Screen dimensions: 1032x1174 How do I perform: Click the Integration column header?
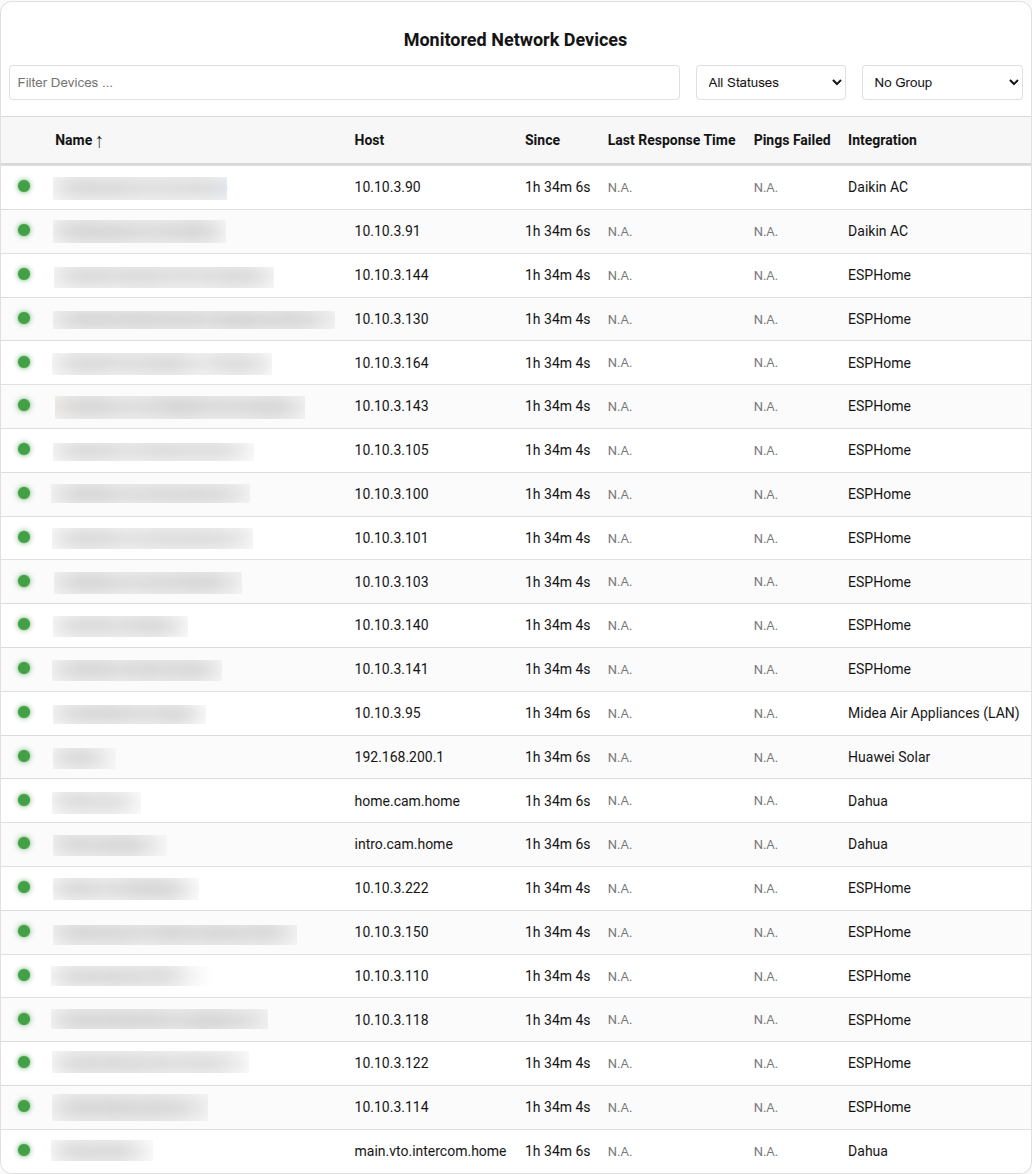(882, 140)
